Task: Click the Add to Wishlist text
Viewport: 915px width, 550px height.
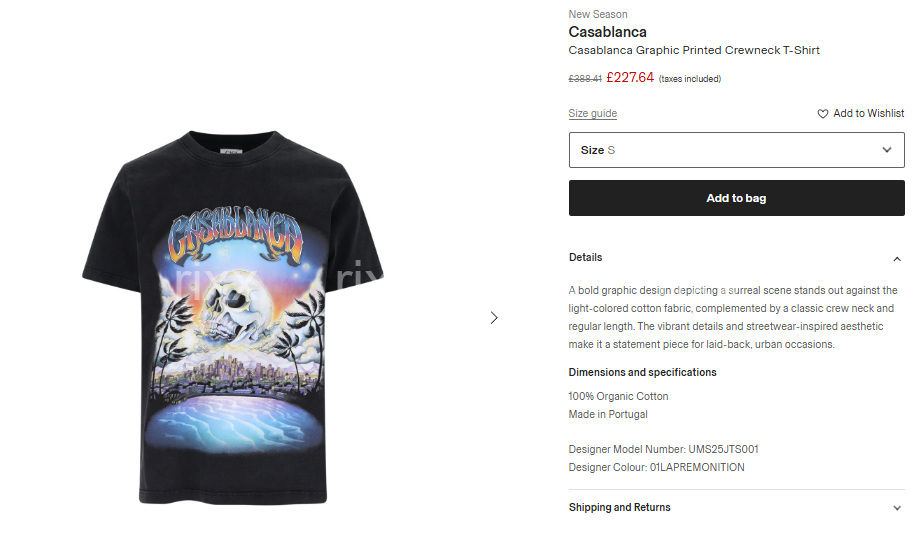Action: pyautogui.click(x=868, y=113)
